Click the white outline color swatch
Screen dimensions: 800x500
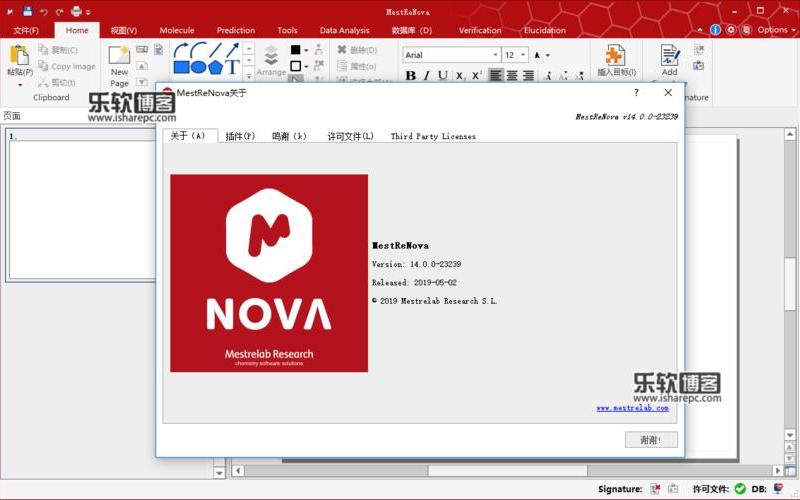pos(295,66)
